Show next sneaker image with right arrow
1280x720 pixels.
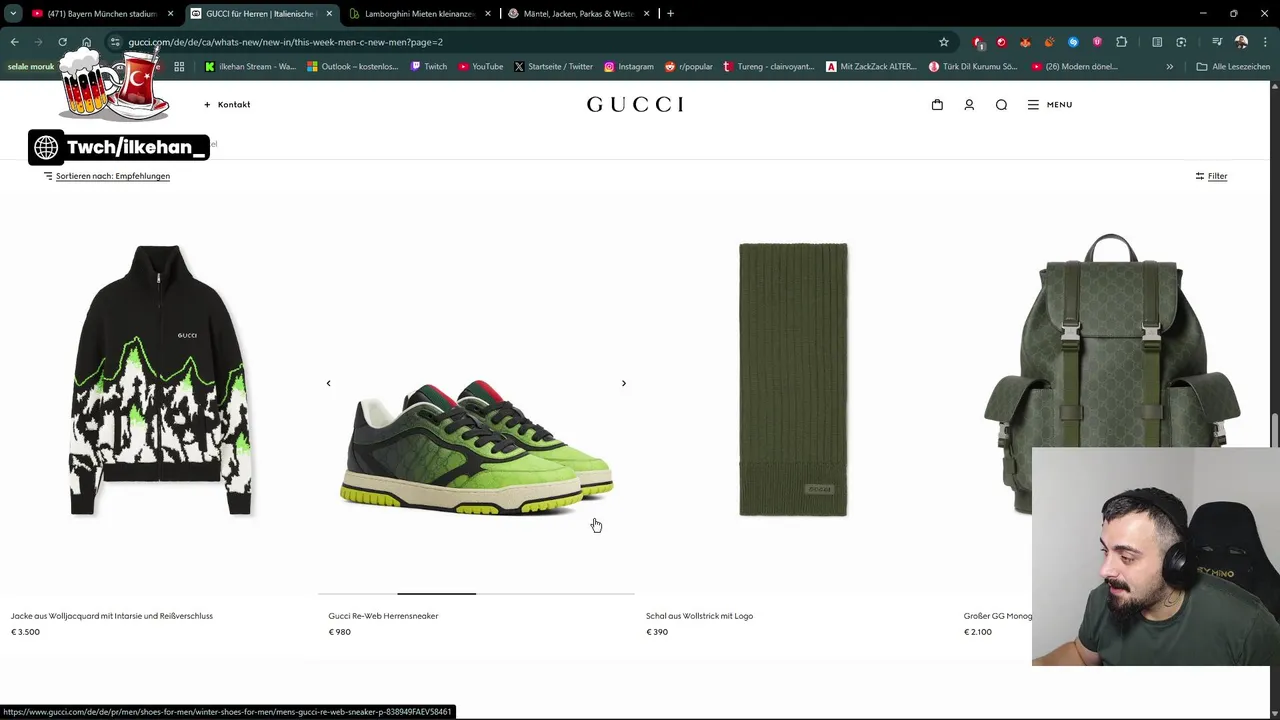click(623, 383)
